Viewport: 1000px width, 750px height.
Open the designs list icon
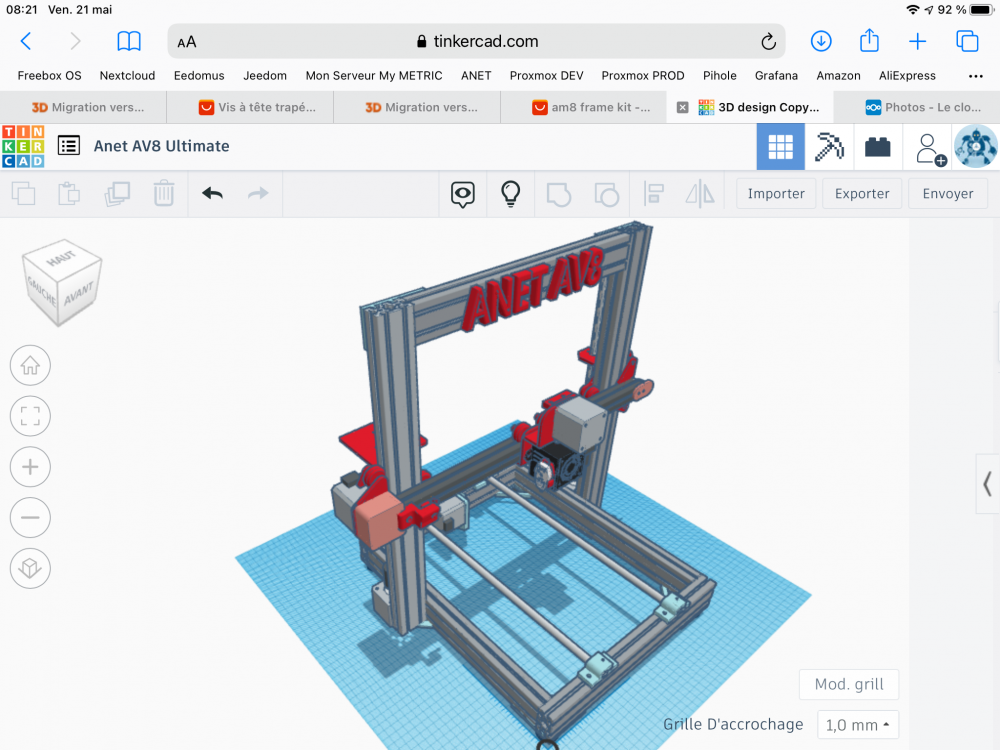click(69, 146)
